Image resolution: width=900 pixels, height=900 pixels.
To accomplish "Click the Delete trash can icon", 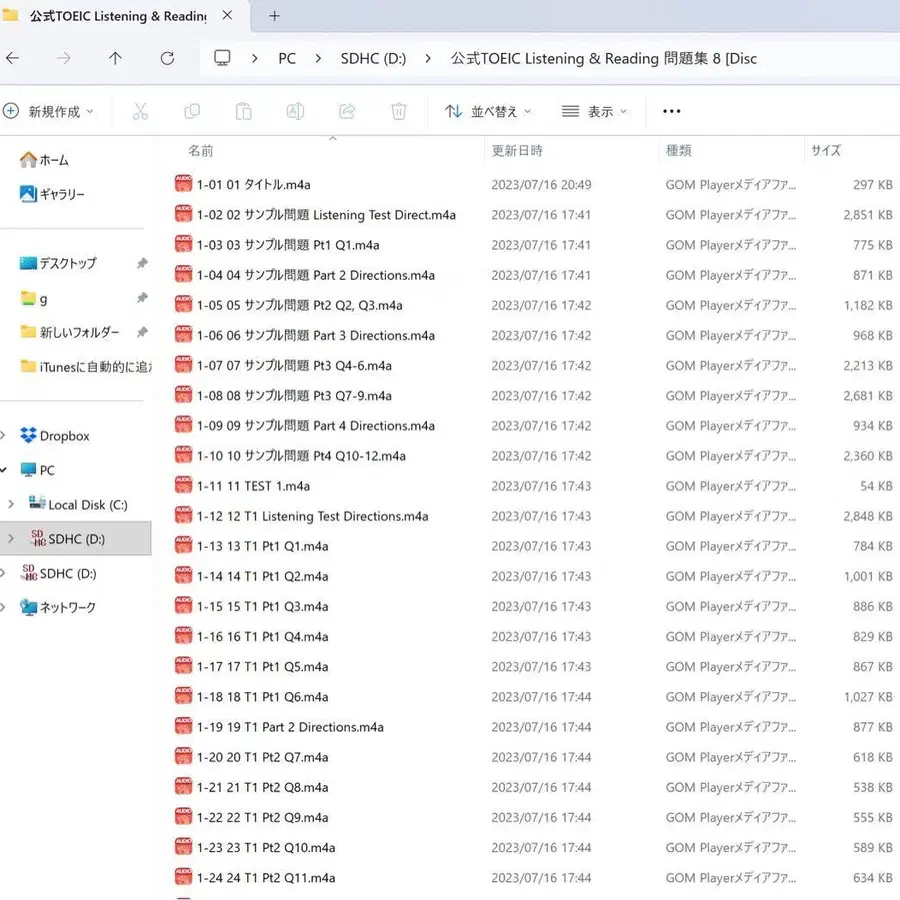I will [398, 112].
